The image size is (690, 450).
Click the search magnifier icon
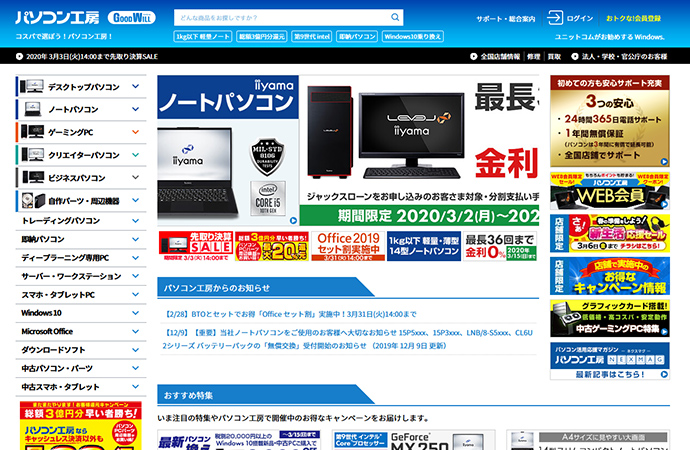pyautogui.click(x=395, y=17)
